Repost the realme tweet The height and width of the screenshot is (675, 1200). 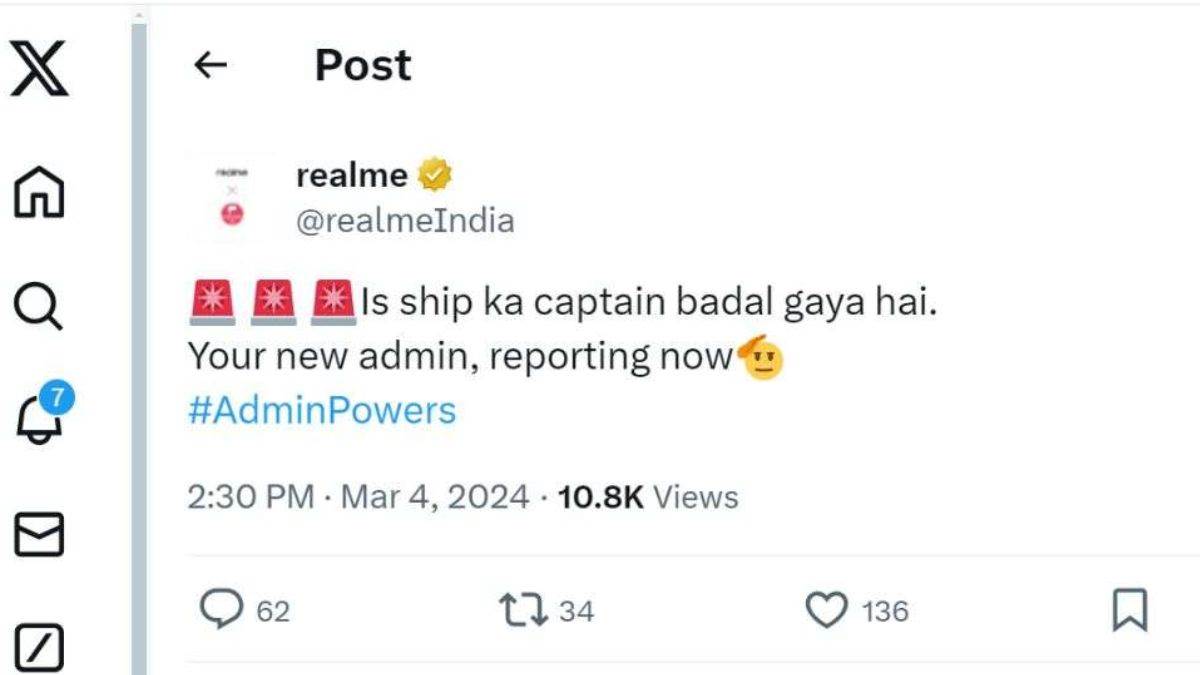coord(524,608)
